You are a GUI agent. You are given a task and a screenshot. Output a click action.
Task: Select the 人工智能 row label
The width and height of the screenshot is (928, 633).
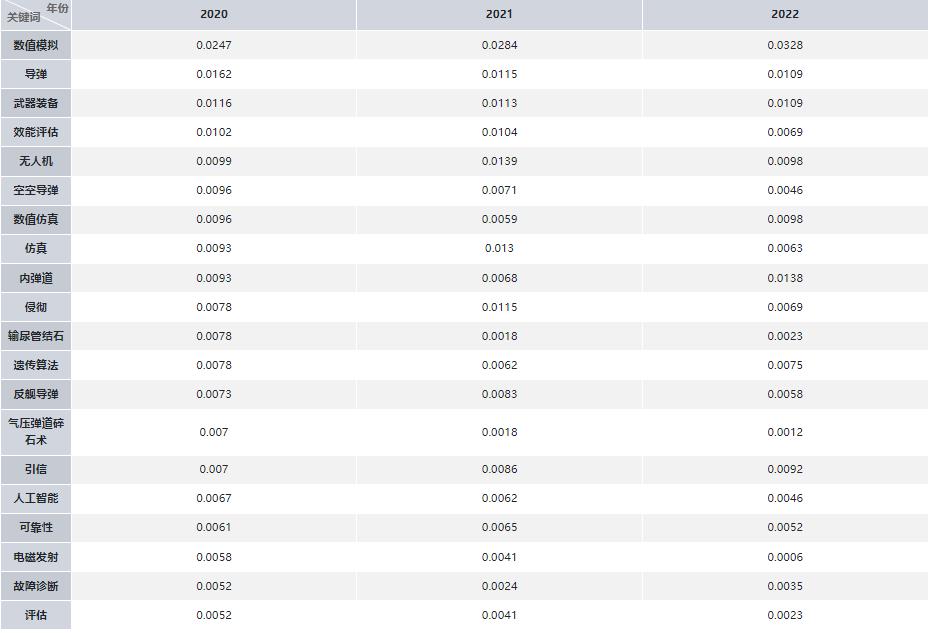coord(36,498)
